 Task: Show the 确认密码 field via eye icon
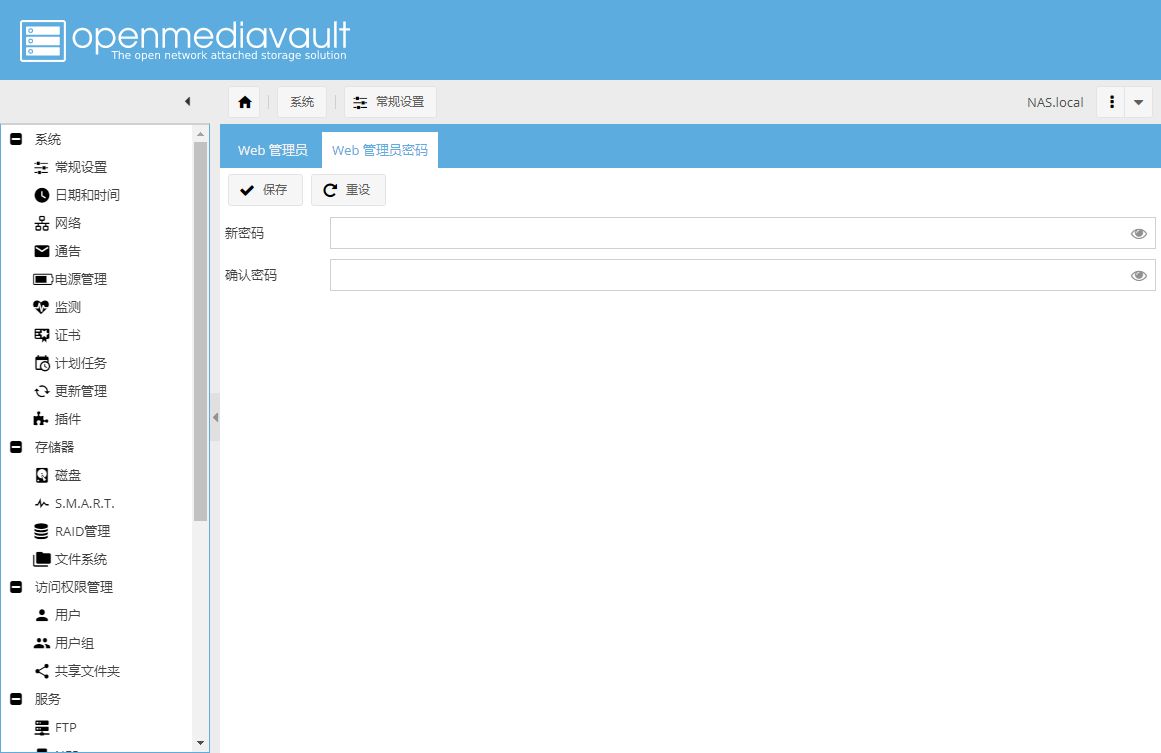coord(1139,275)
